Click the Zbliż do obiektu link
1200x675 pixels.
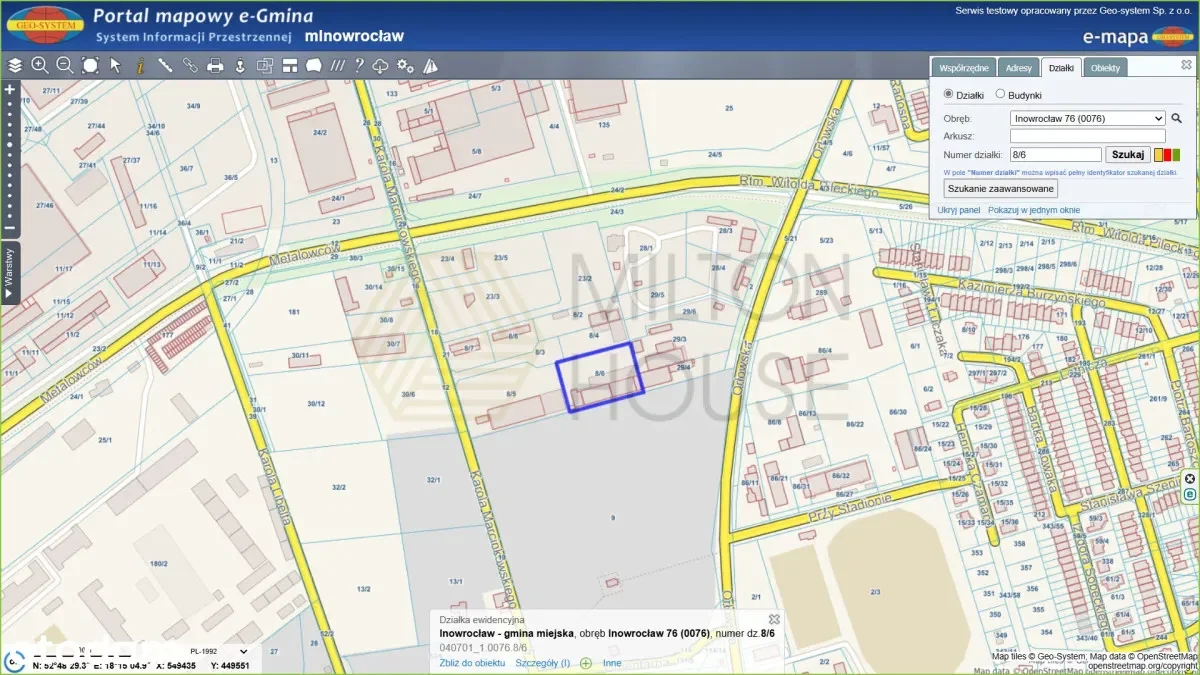point(472,663)
